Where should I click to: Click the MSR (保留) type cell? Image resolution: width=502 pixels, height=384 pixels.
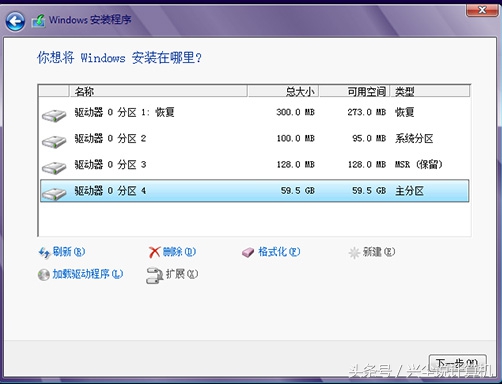pos(419,164)
